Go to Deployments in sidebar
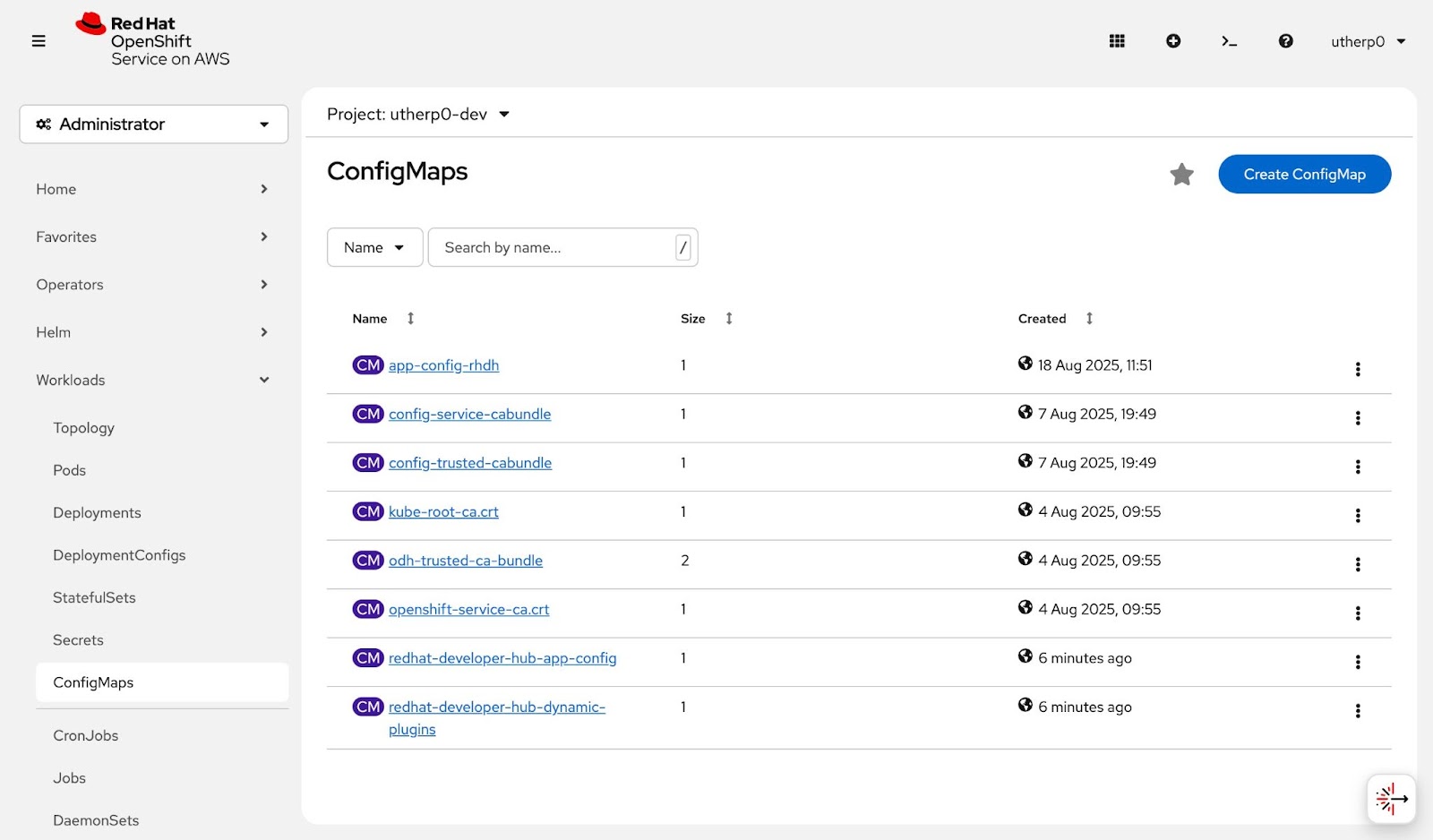Viewport: 1433px width, 840px height. (x=97, y=513)
